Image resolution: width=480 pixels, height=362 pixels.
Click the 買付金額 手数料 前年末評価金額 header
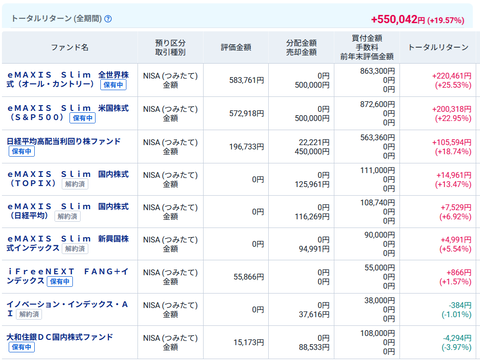point(367,47)
